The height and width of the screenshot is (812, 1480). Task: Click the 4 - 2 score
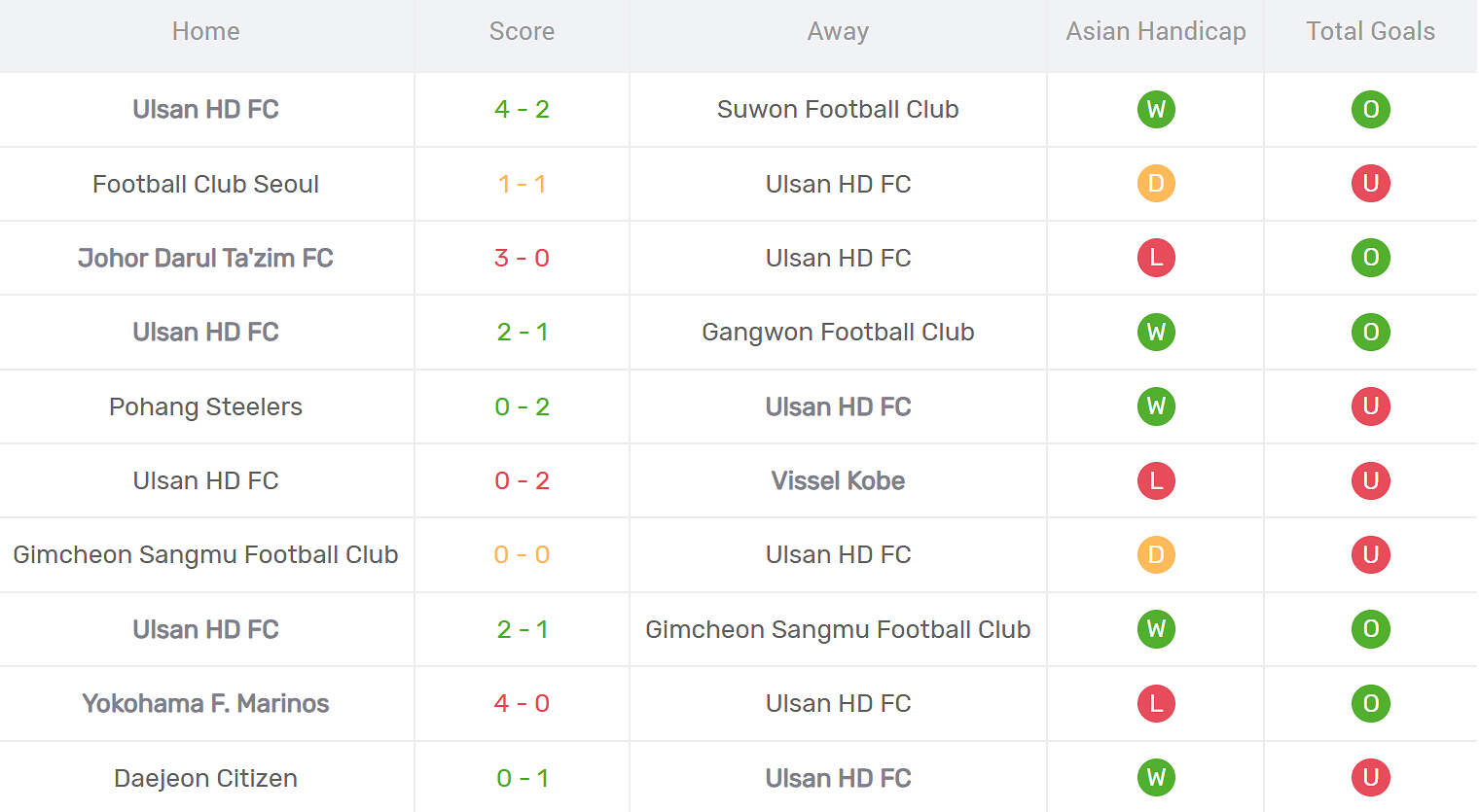pyautogui.click(x=522, y=109)
